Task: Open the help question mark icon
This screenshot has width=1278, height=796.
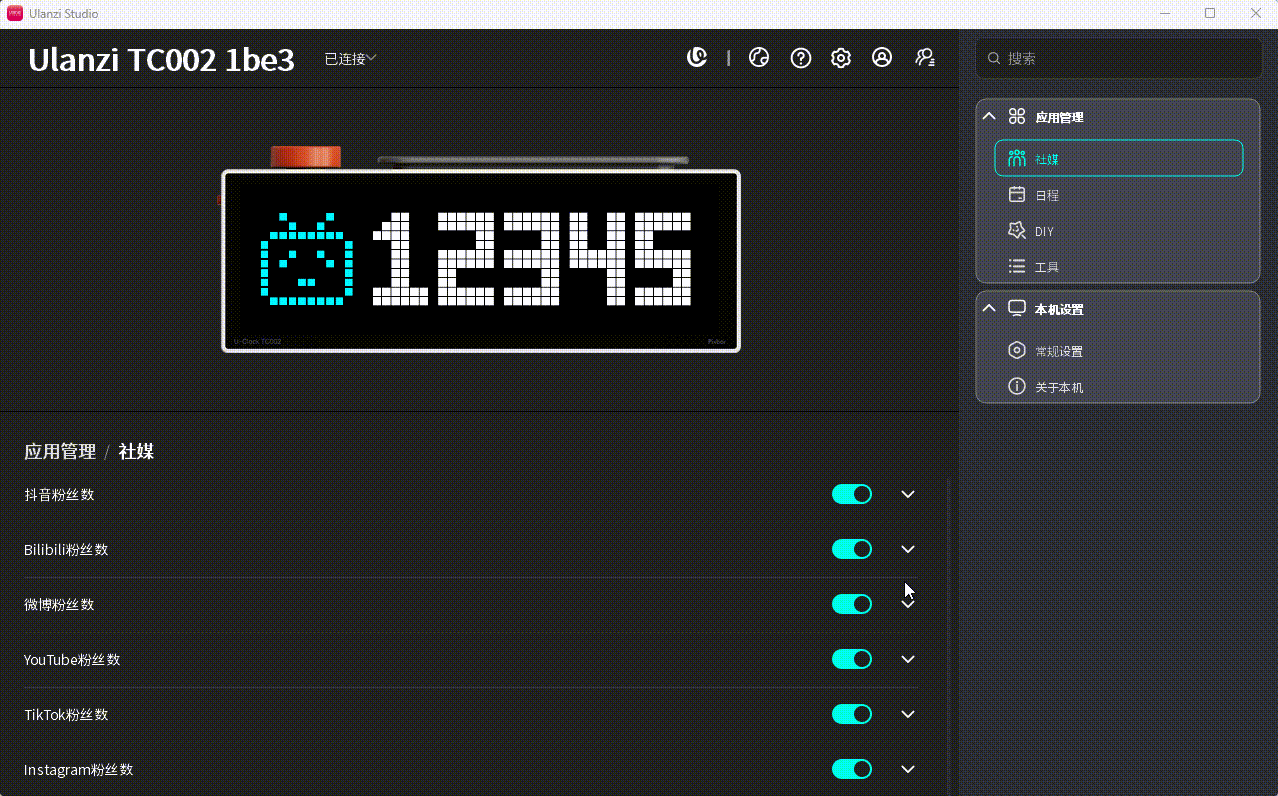Action: pyautogui.click(x=800, y=58)
